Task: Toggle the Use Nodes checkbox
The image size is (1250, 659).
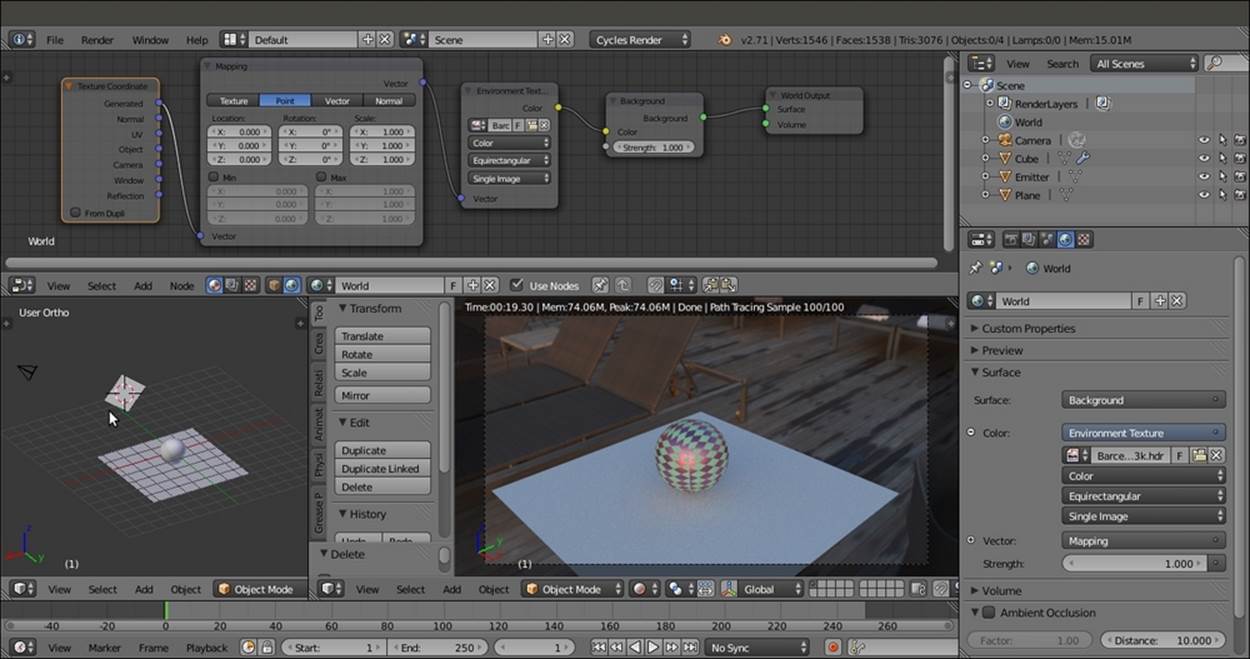Action: tap(517, 285)
